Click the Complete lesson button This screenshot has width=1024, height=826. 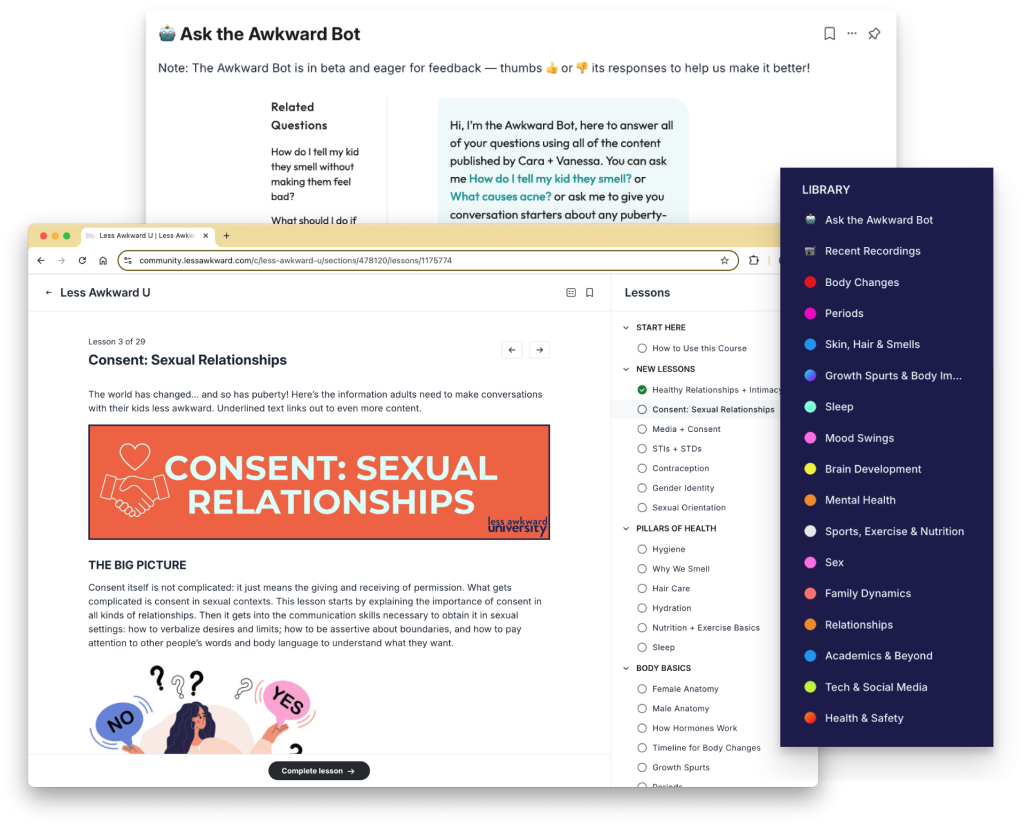[x=319, y=771]
